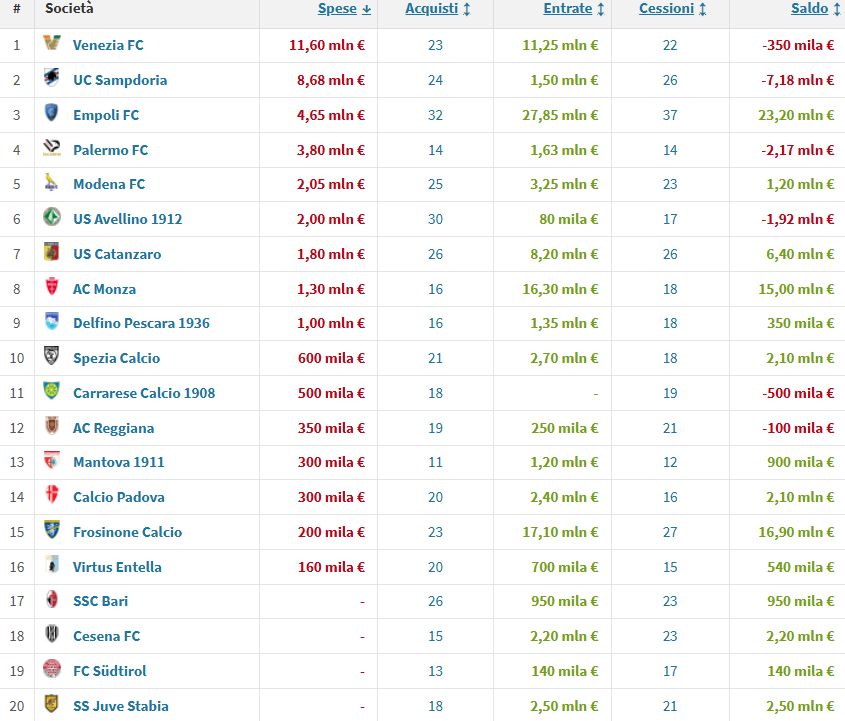Click Sampdoria's 24 acquisti count

[x=435, y=80]
